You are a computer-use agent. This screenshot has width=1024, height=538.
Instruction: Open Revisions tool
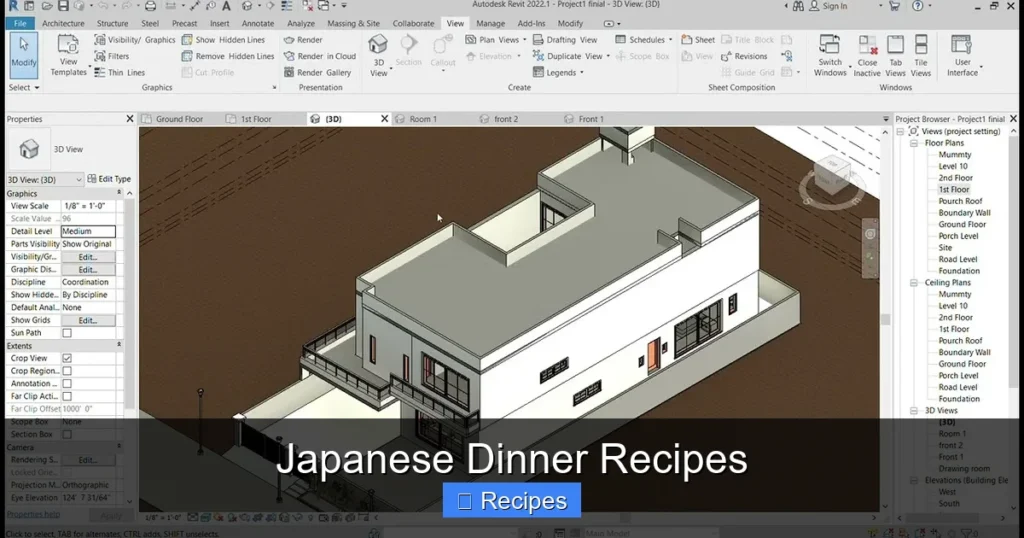[x=744, y=56]
